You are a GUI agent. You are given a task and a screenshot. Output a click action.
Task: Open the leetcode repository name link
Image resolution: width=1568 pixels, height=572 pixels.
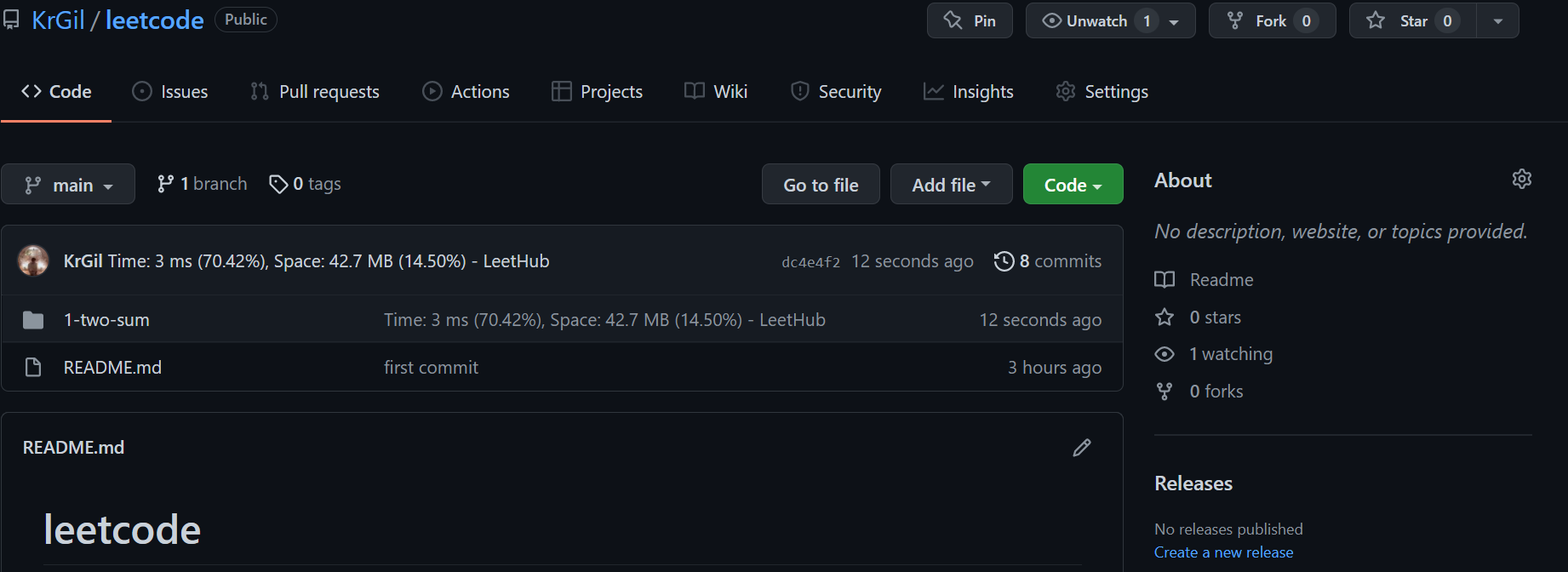pyautogui.click(x=154, y=20)
